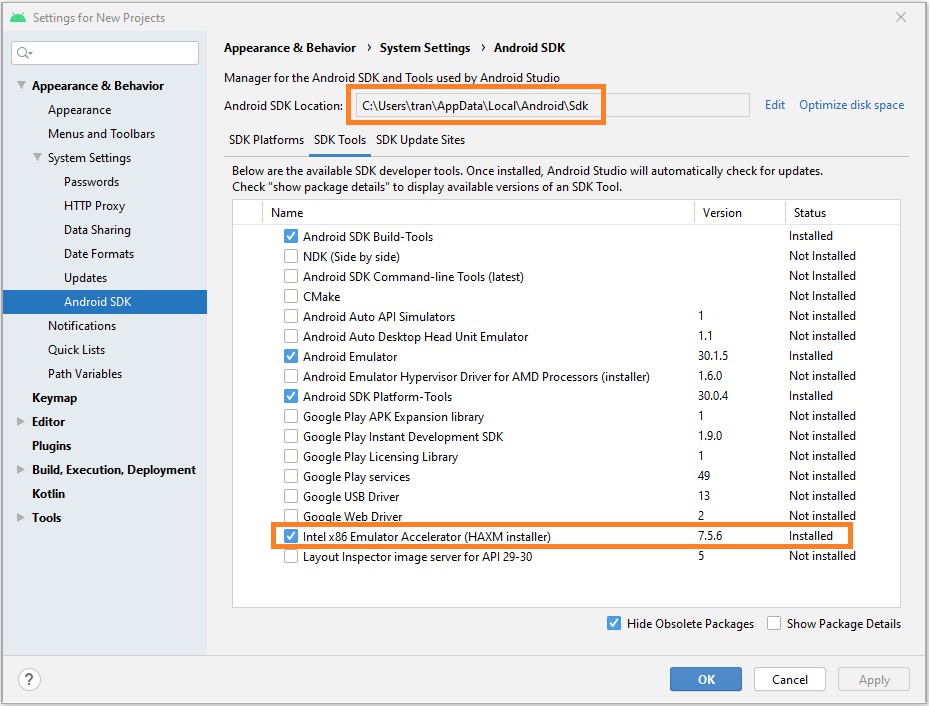
Task: Click Platform-Tools version 30.0.4 cell
Action: [x=713, y=396]
